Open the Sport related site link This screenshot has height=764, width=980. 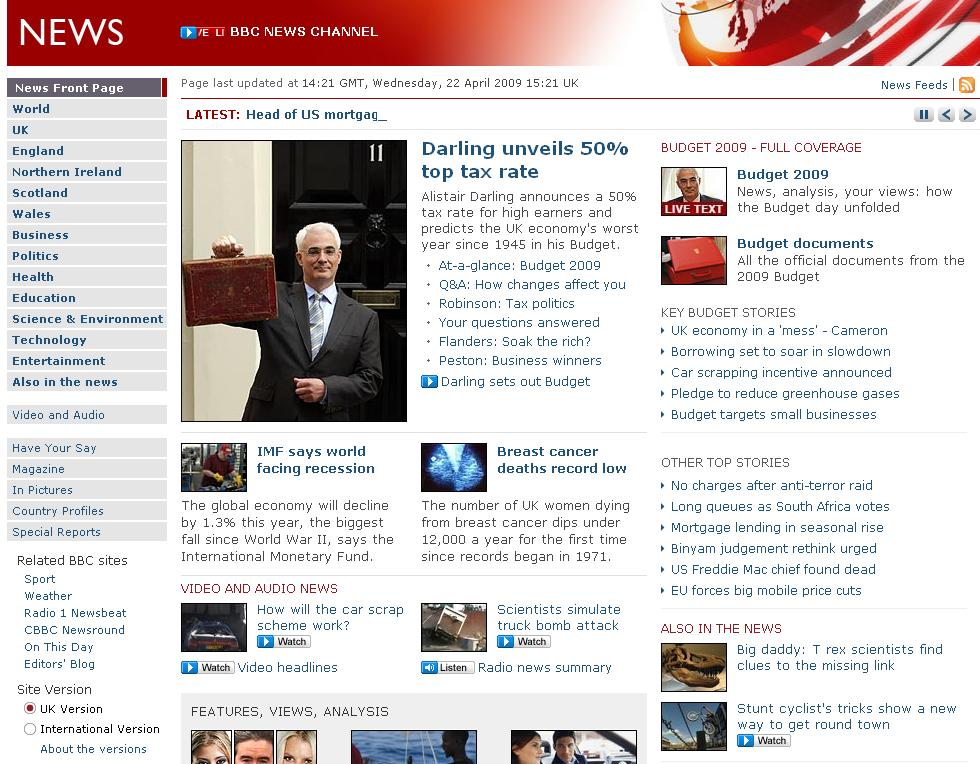click(39, 580)
